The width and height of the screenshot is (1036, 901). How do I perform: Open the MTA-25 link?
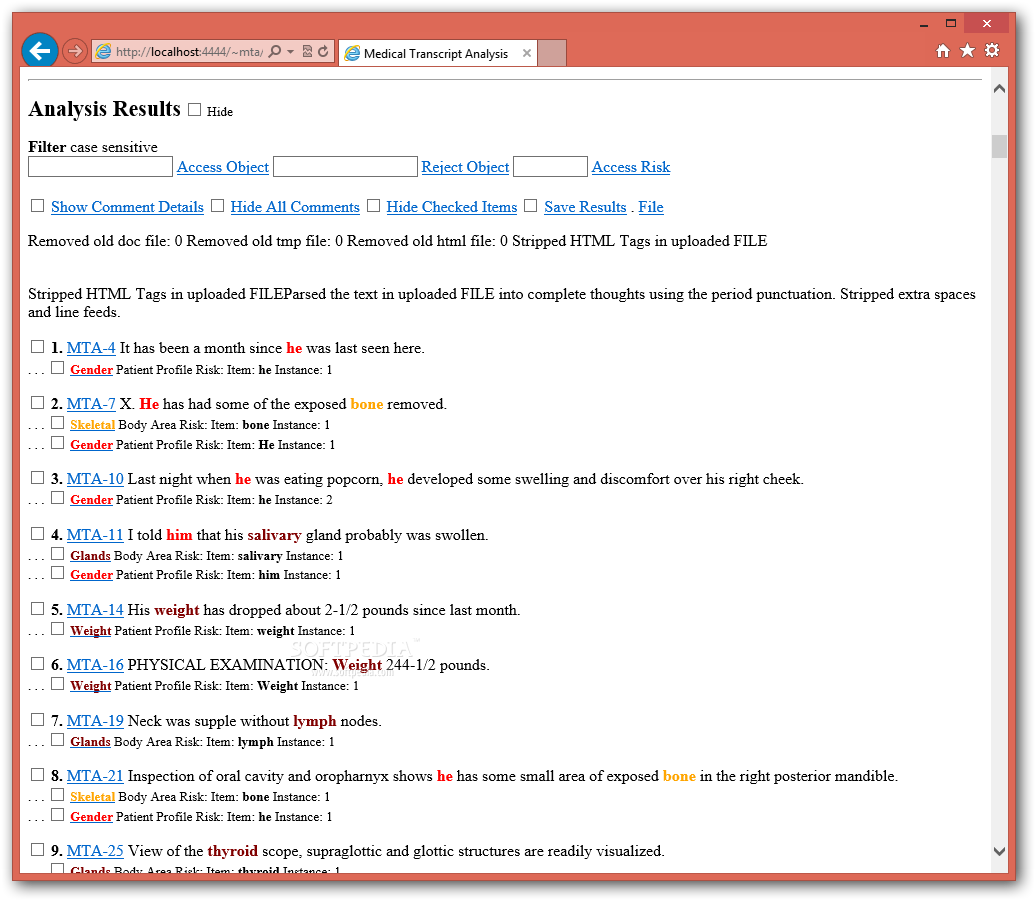(95, 851)
